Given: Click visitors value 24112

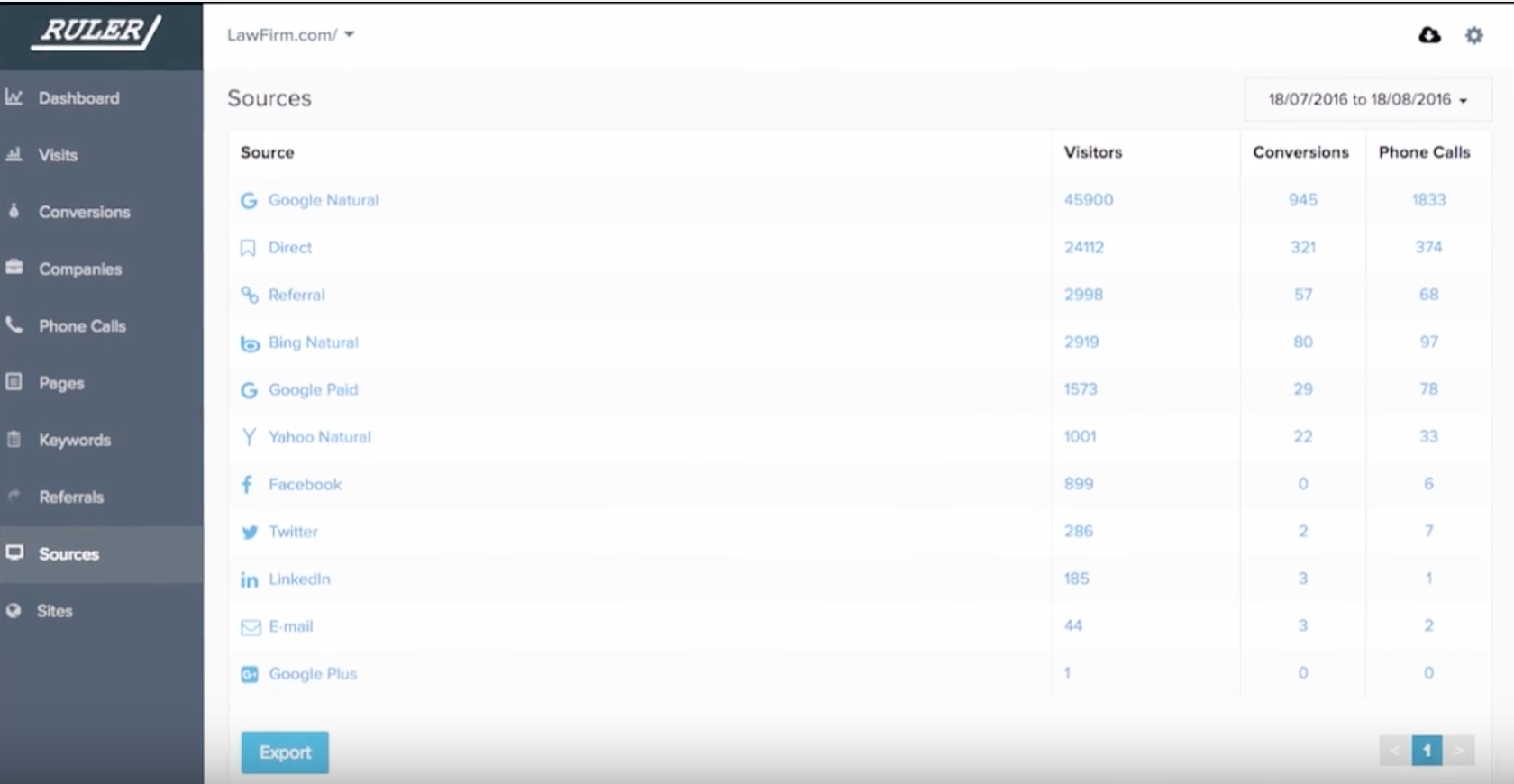Looking at the screenshot, I should [x=1084, y=247].
